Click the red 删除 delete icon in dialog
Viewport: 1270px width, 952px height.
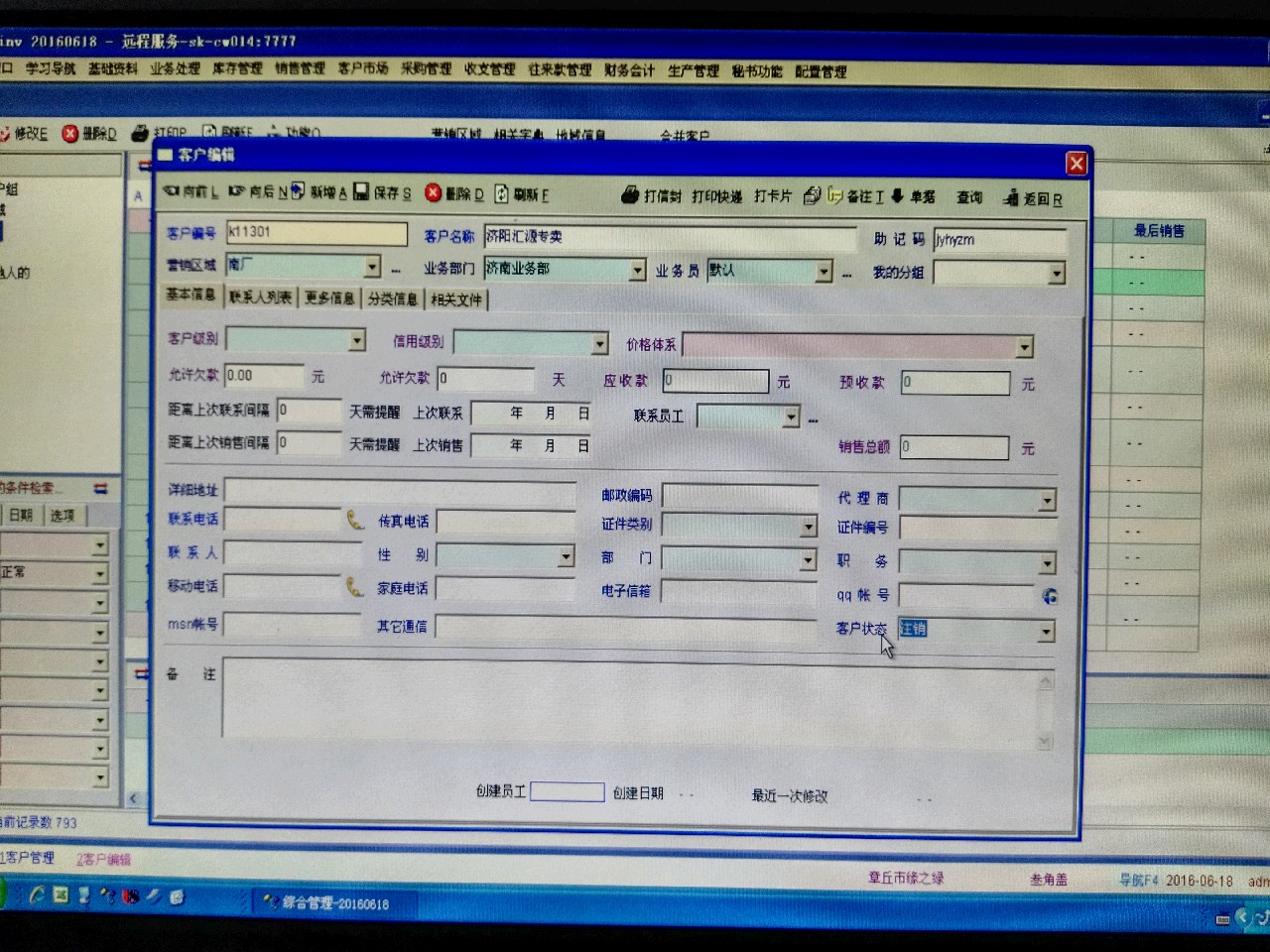pyautogui.click(x=434, y=193)
